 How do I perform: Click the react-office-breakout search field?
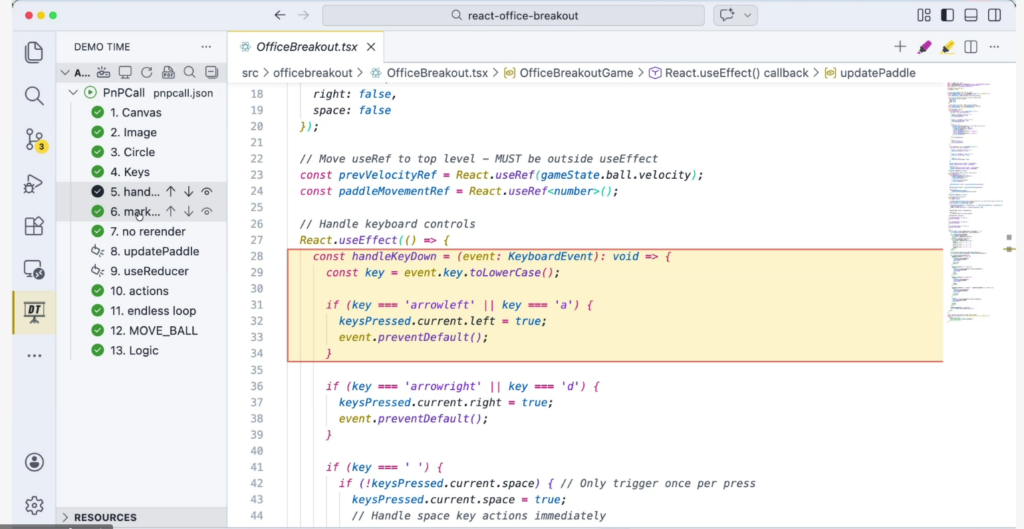coord(515,16)
